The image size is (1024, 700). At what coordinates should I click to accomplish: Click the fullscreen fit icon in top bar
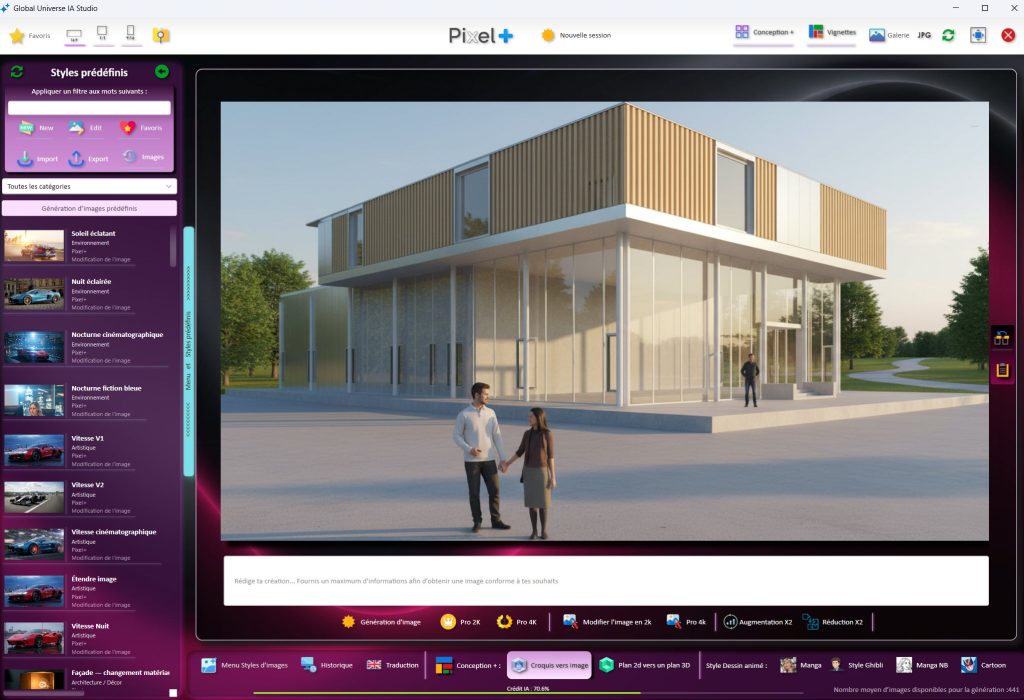[x=978, y=35]
